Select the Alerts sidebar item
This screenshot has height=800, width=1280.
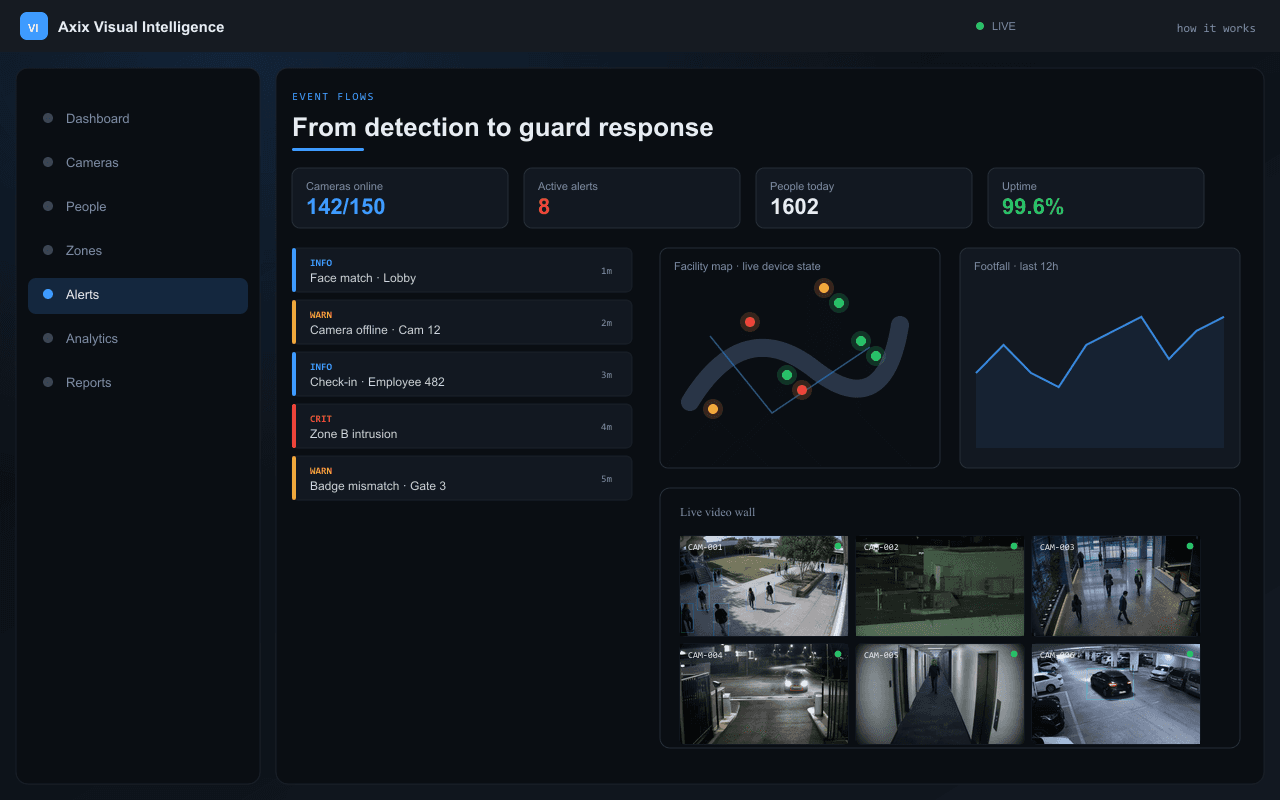(138, 294)
